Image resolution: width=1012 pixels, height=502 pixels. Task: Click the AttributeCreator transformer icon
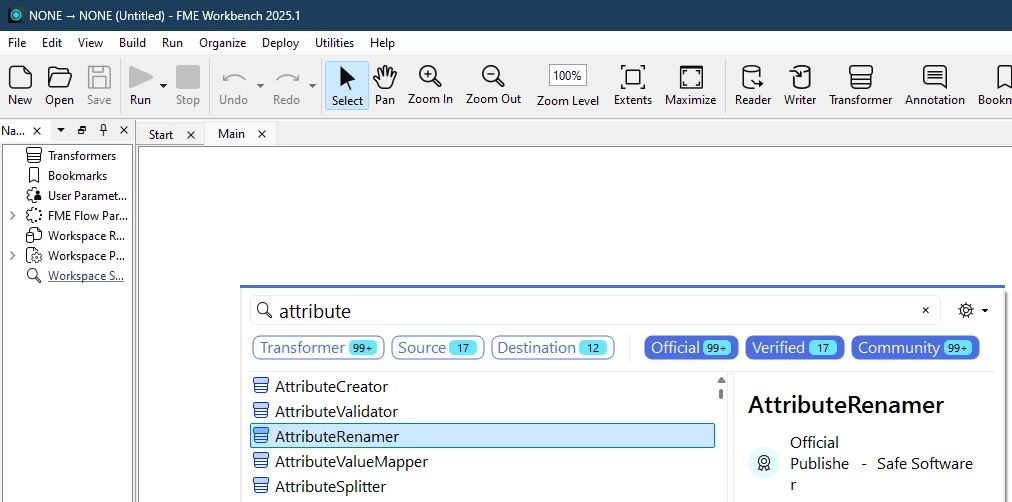[260, 387]
